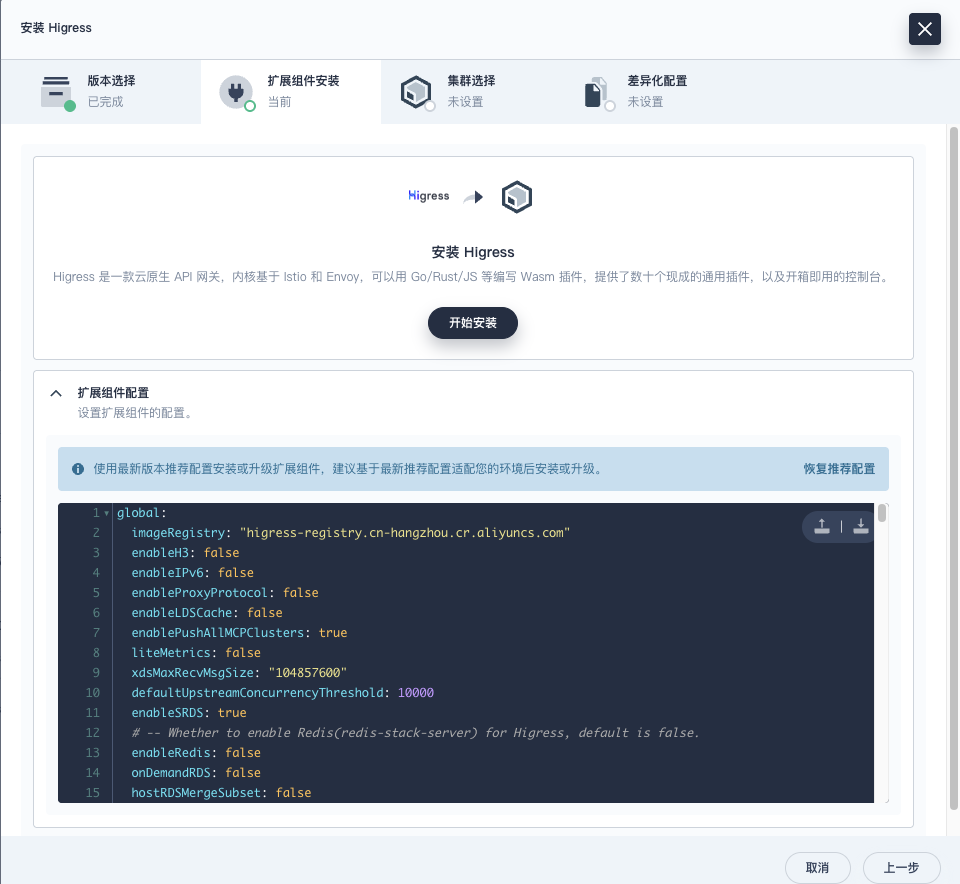This screenshot has height=884, width=960.
Task: Click the cube icon for 集群选择
Action: pos(415,91)
